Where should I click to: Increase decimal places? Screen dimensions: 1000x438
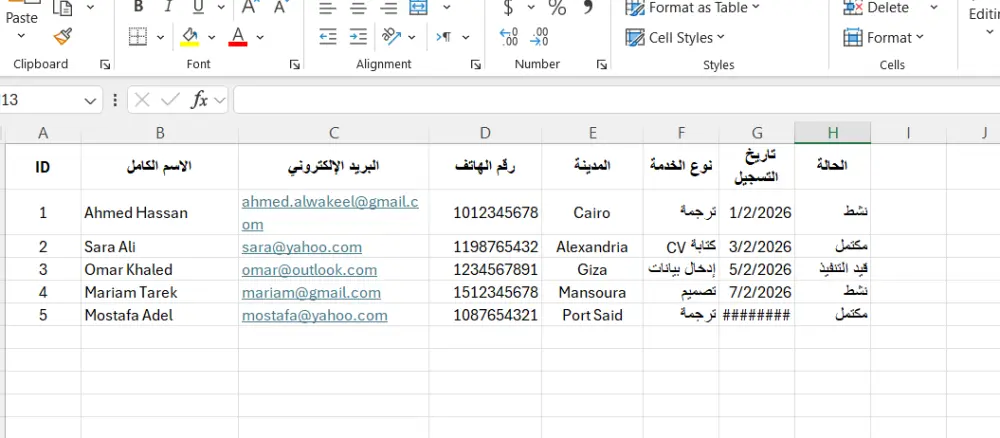pos(509,37)
